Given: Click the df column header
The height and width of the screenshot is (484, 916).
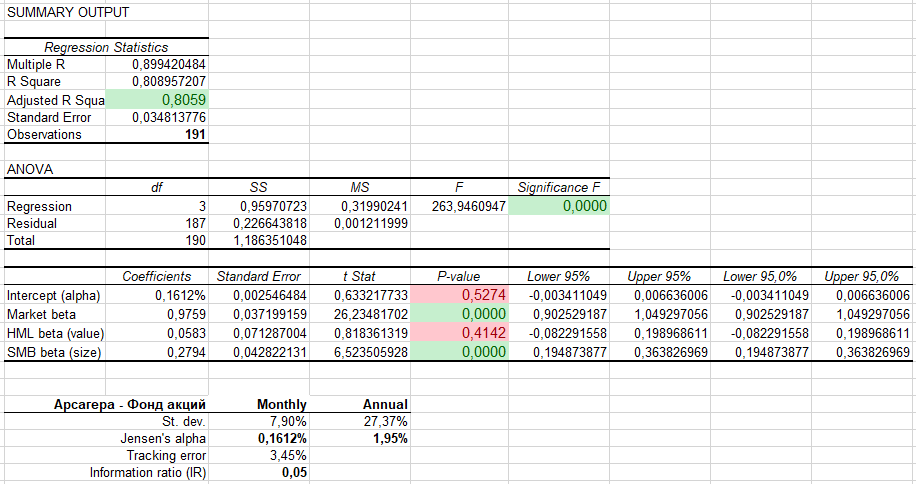Looking at the screenshot, I should pyautogui.click(x=157, y=187).
